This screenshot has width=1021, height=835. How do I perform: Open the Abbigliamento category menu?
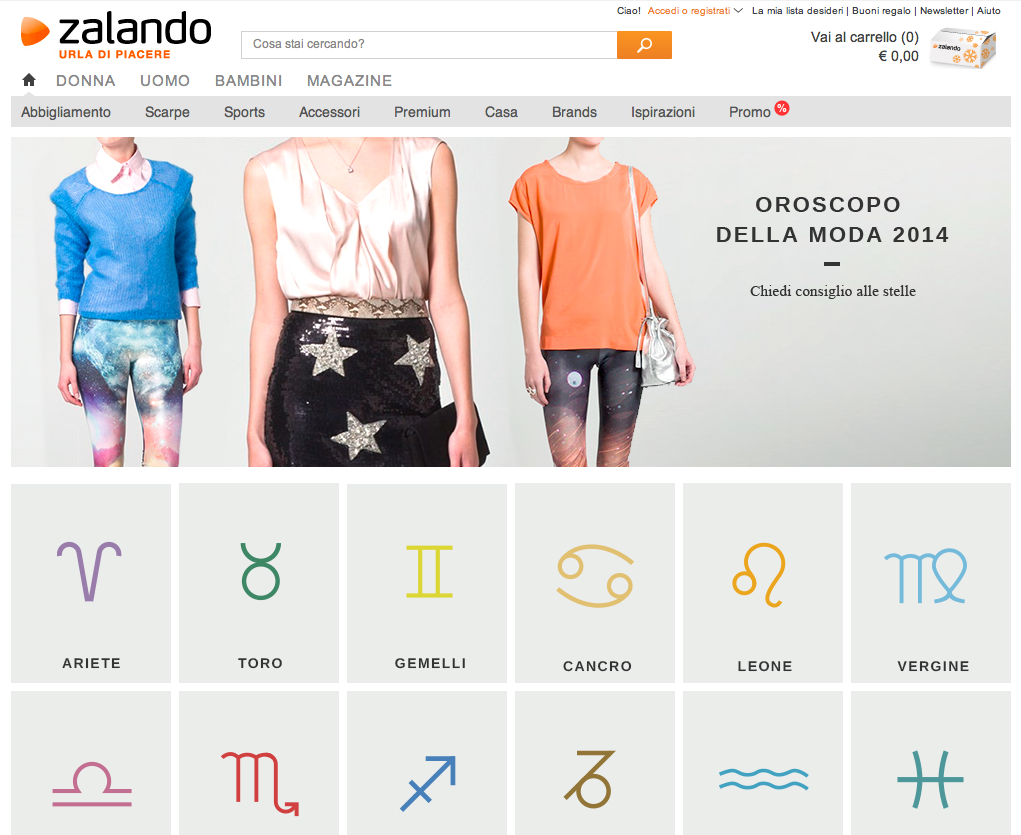pos(66,112)
